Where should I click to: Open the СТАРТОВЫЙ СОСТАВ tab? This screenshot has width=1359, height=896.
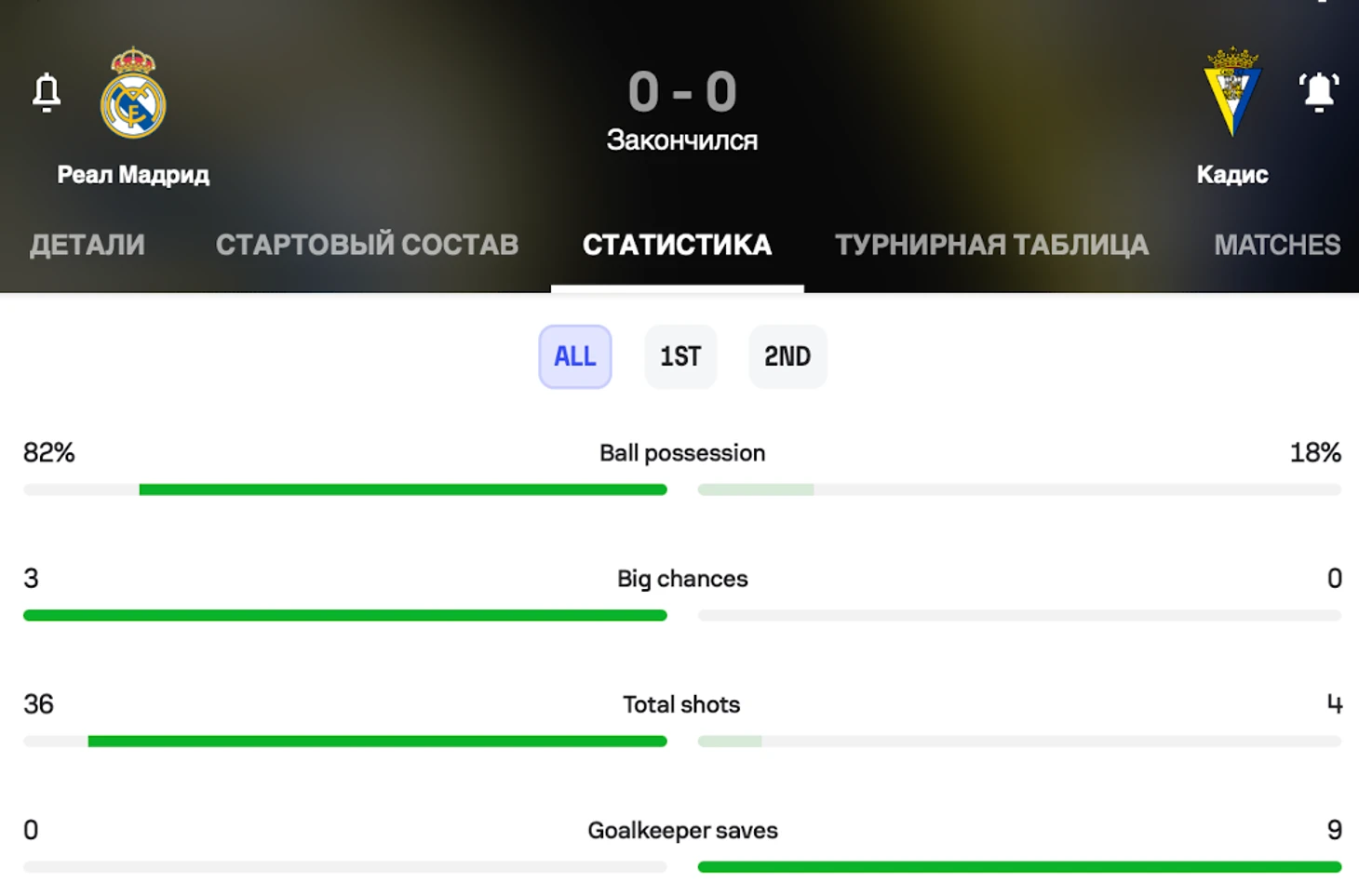(x=367, y=245)
